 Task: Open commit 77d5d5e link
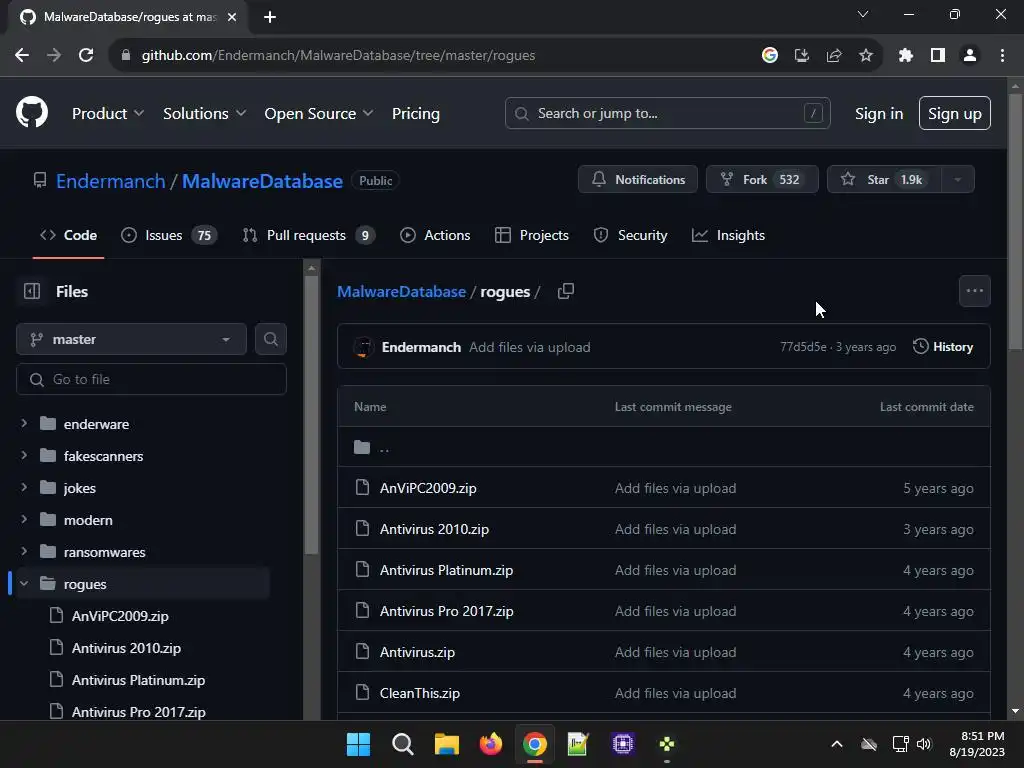[803, 347]
